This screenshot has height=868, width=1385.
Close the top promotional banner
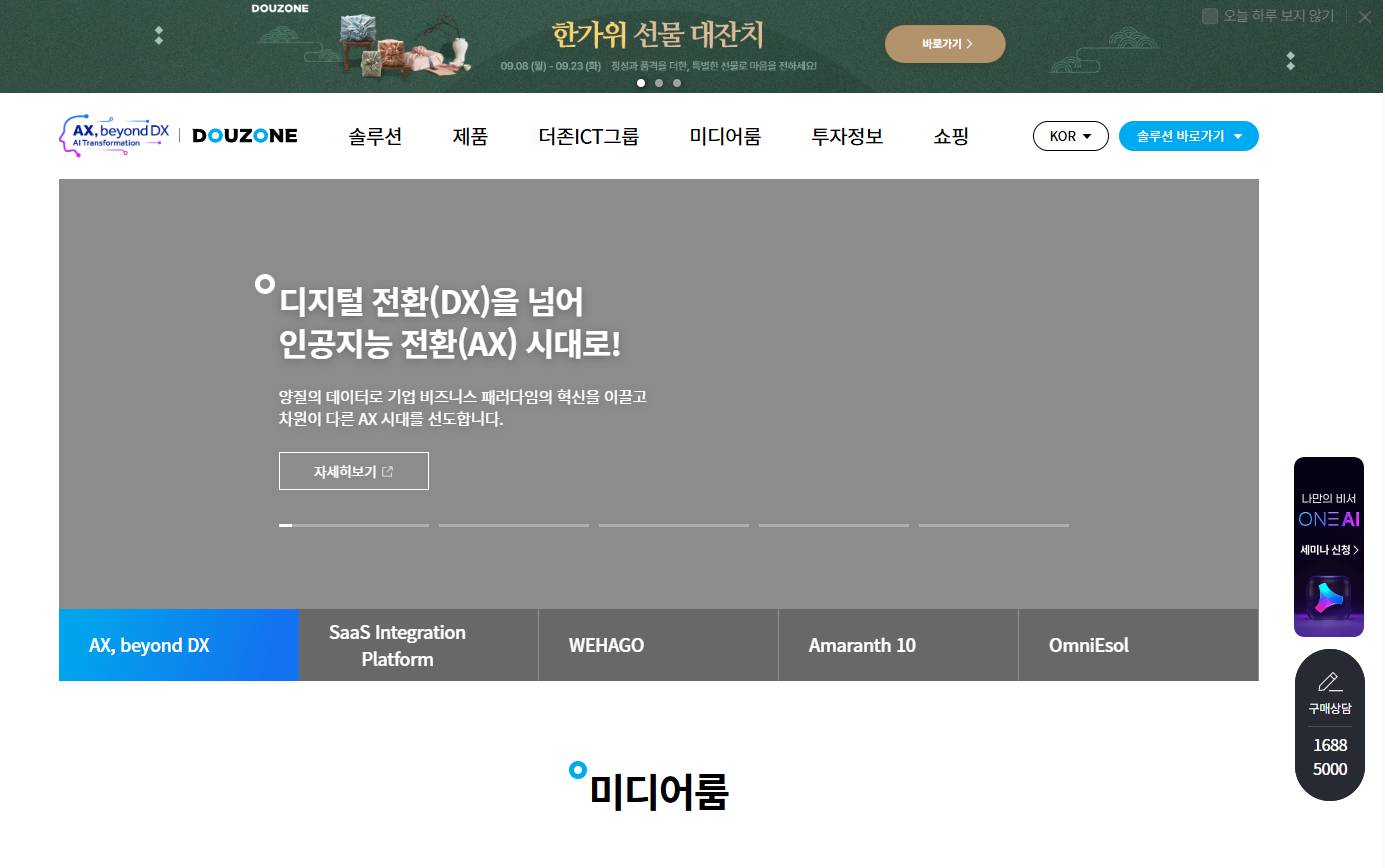click(1365, 16)
